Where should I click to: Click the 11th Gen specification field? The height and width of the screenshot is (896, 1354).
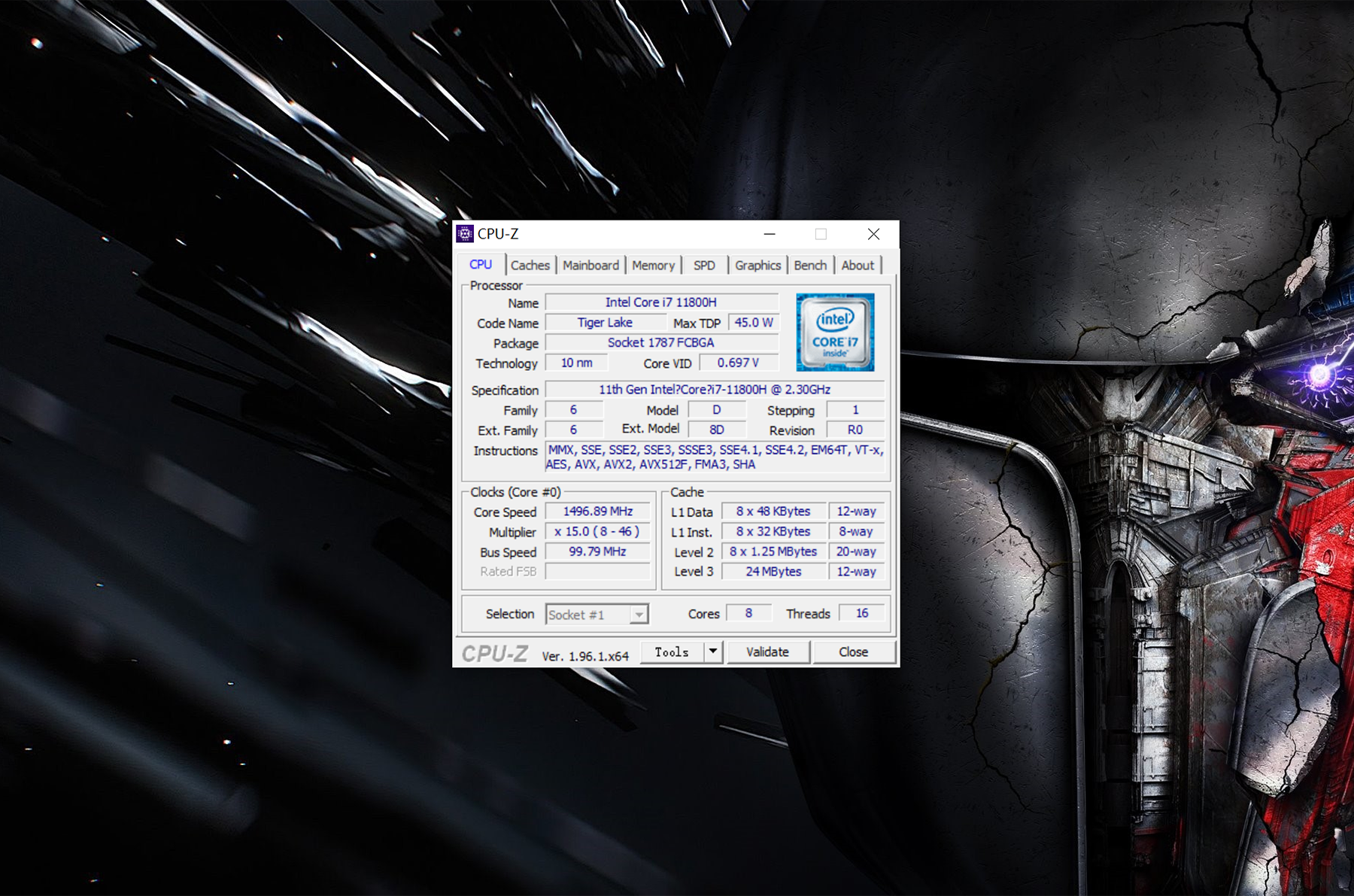point(715,390)
